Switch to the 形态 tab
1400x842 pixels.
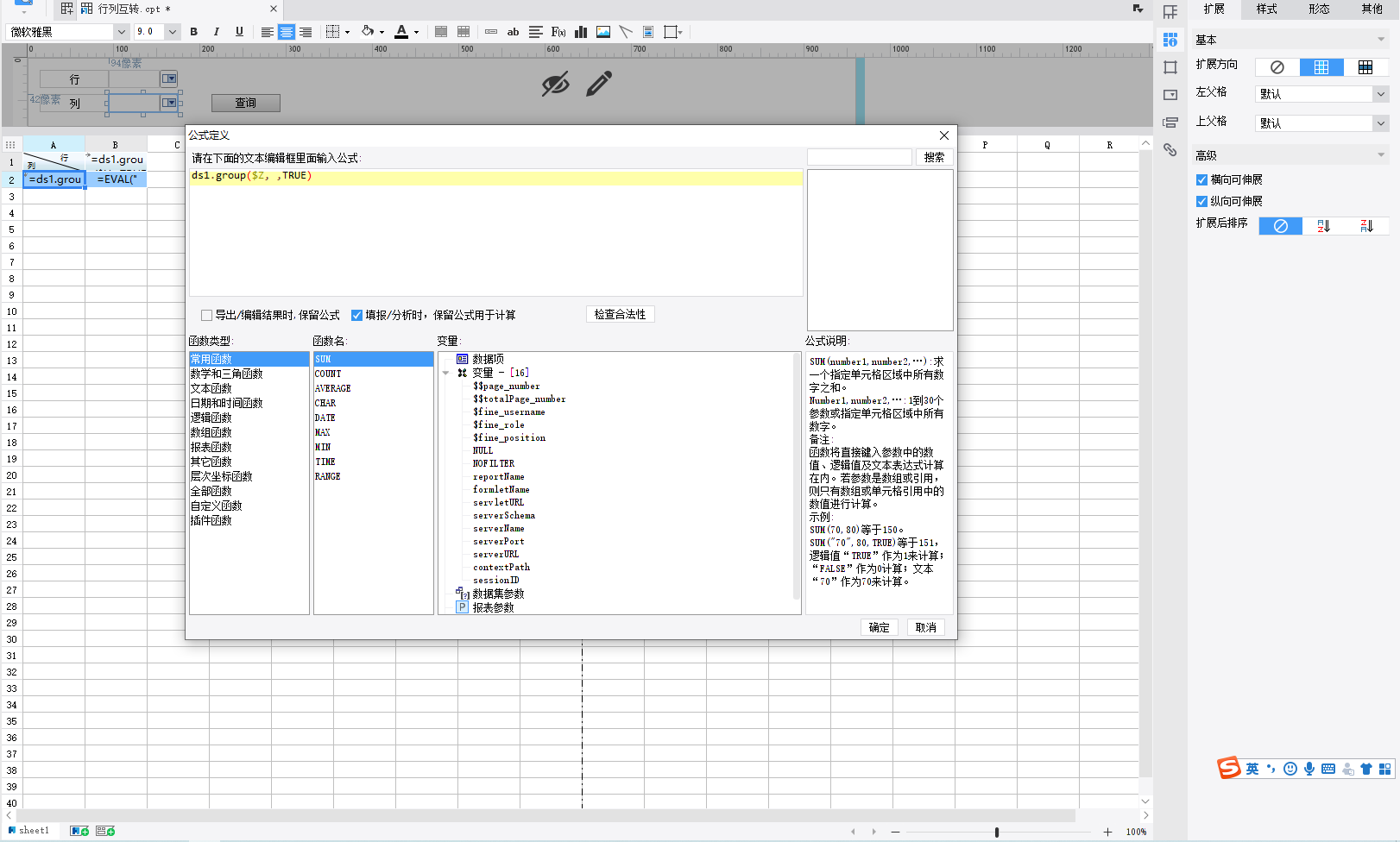coord(1319,9)
